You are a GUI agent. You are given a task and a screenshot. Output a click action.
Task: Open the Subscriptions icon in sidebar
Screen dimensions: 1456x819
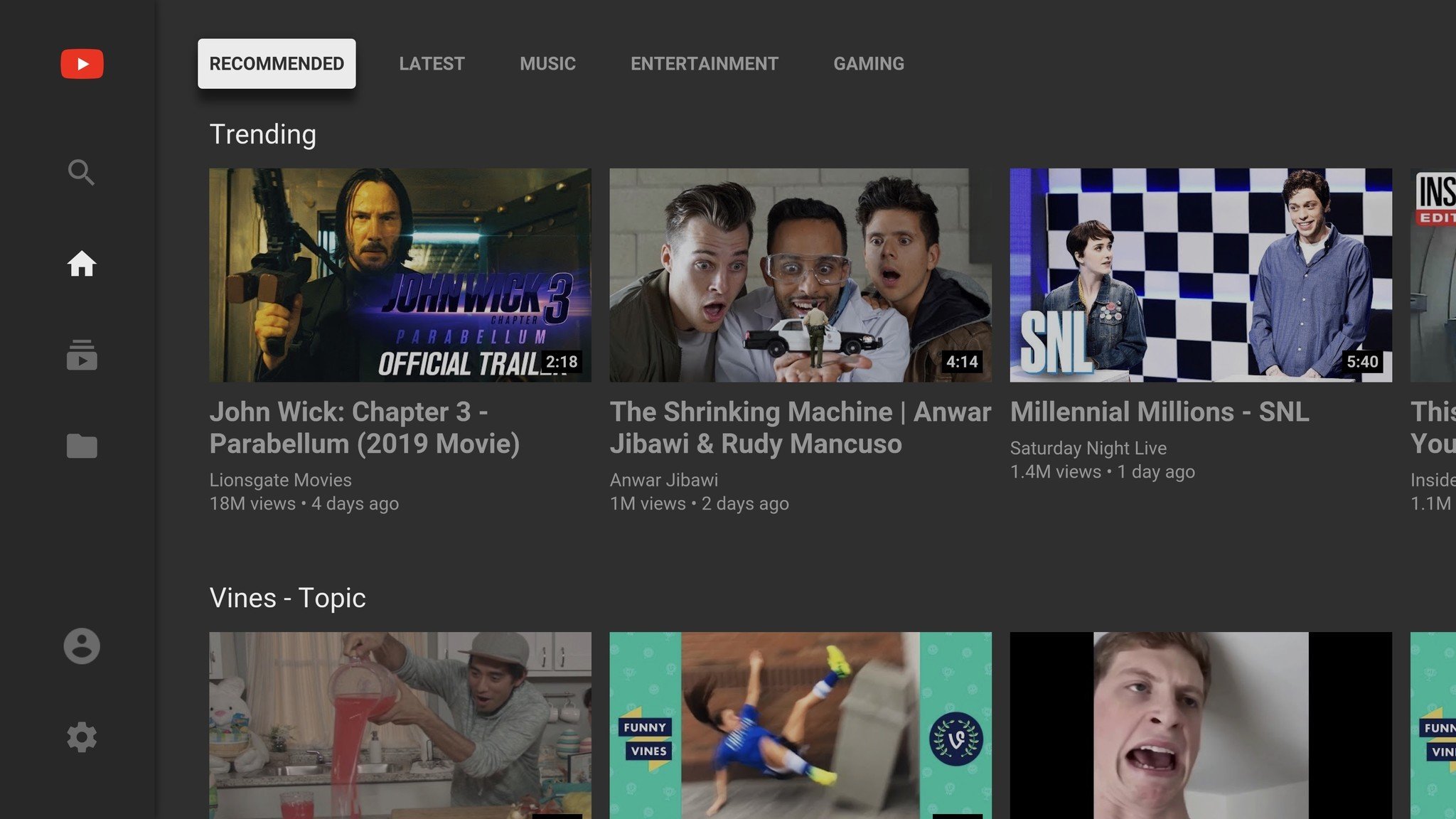coord(81,355)
